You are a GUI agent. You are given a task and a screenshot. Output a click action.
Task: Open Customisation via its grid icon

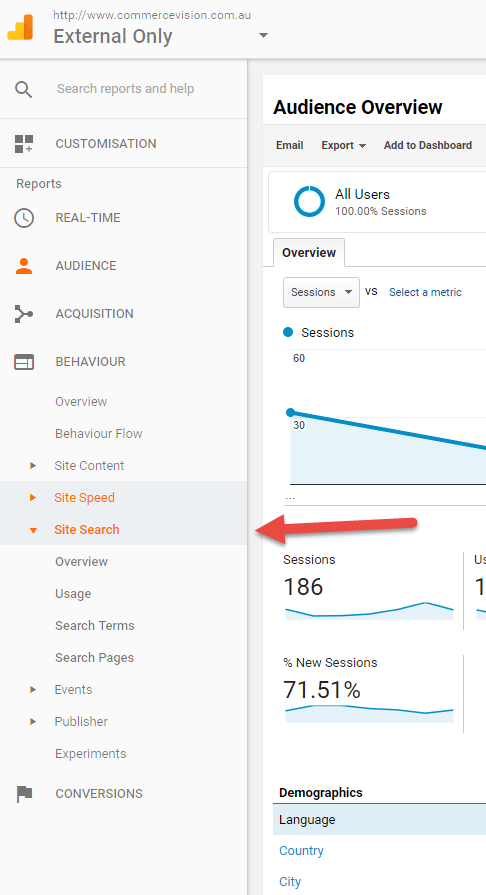click(x=24, y=144)
